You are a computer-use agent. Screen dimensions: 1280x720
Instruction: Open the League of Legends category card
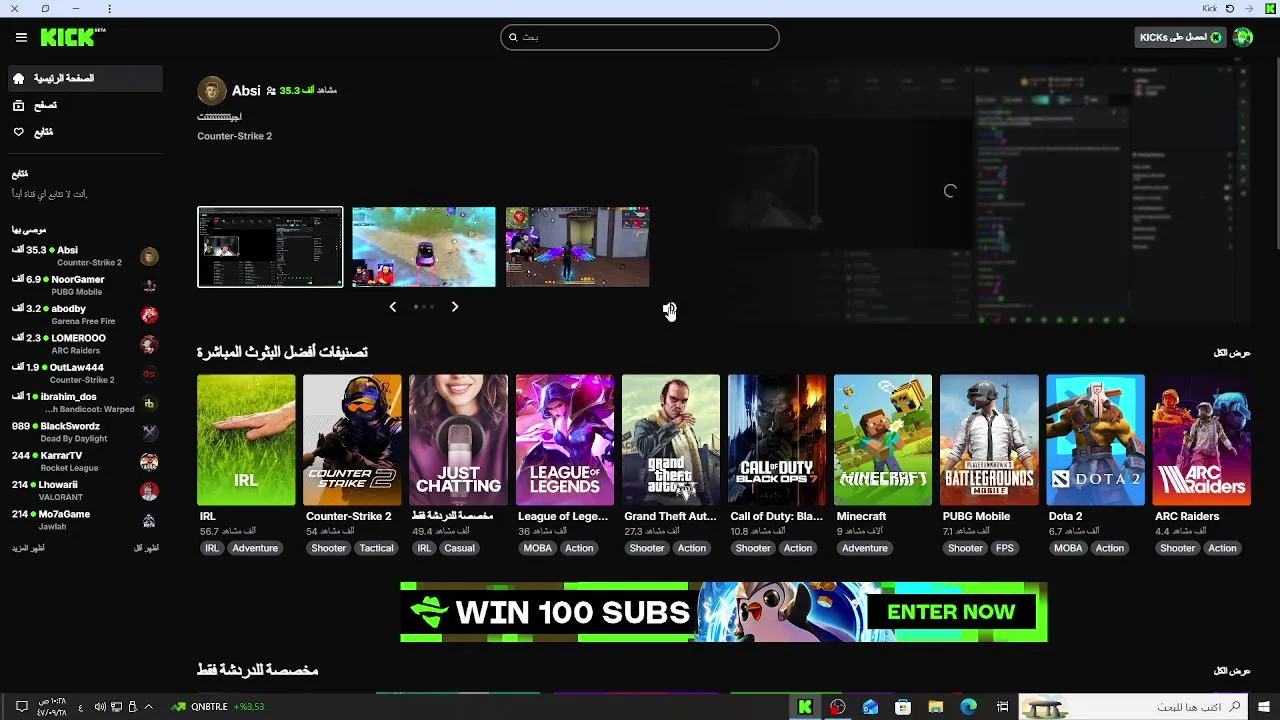[x=565, y=440]
